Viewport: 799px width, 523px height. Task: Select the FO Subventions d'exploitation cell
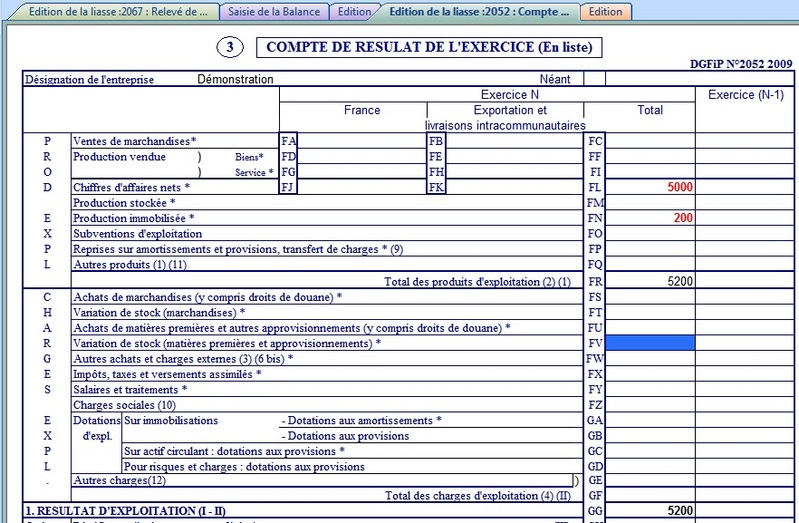click(x=650, y=233)
